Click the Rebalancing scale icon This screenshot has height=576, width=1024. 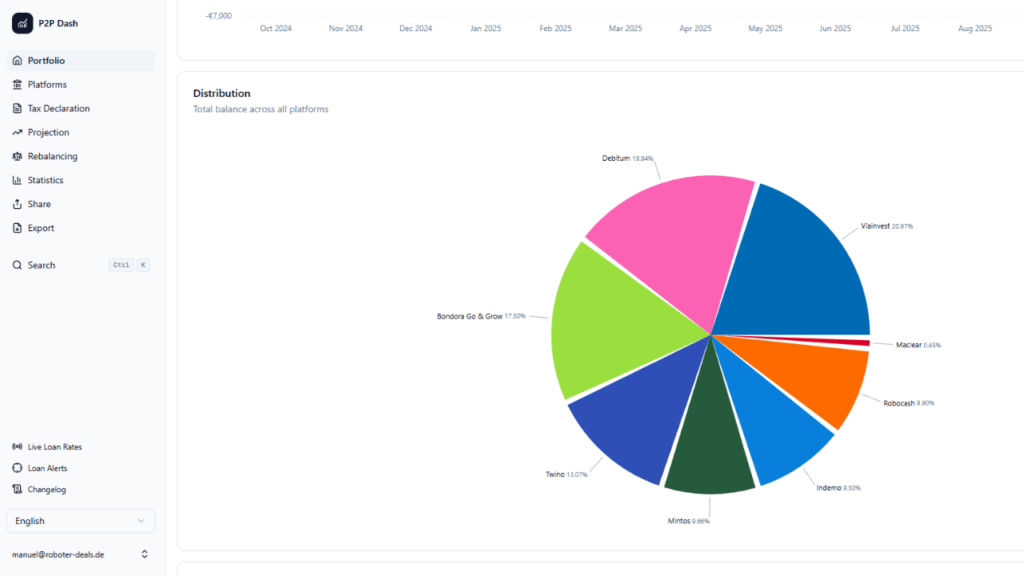point(17,157)
